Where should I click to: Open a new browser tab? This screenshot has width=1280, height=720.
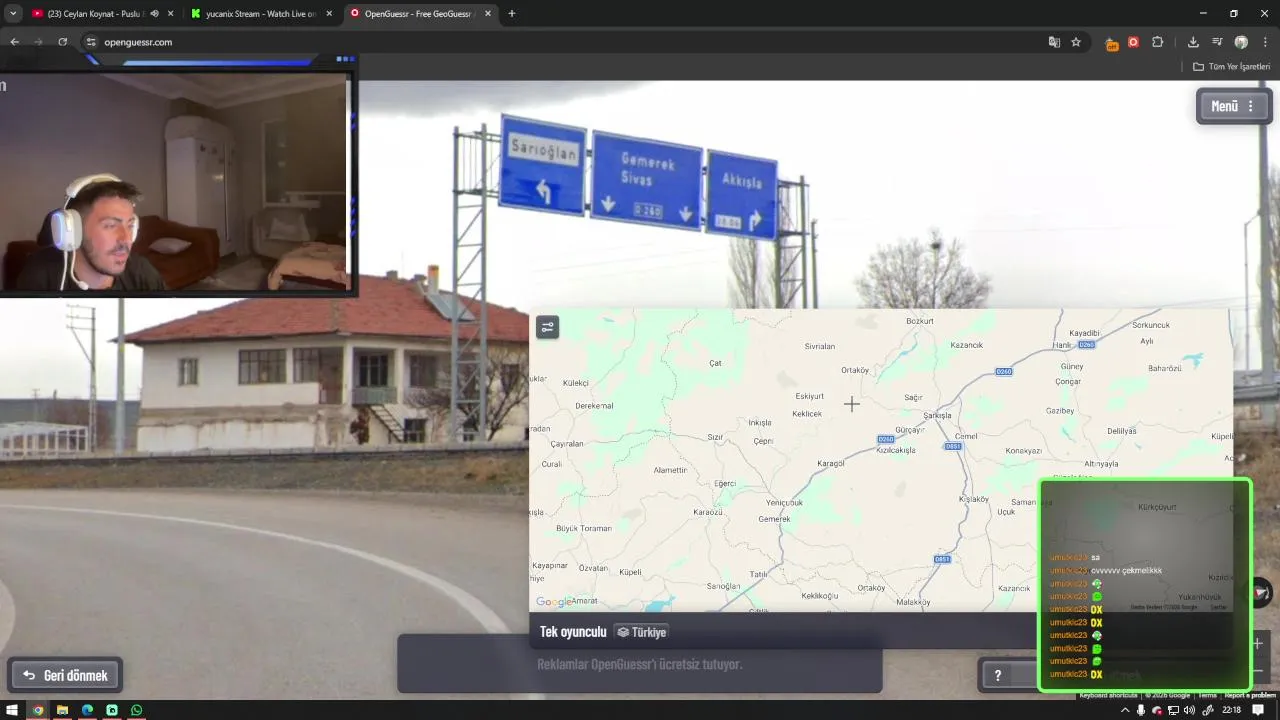(512, 14)
